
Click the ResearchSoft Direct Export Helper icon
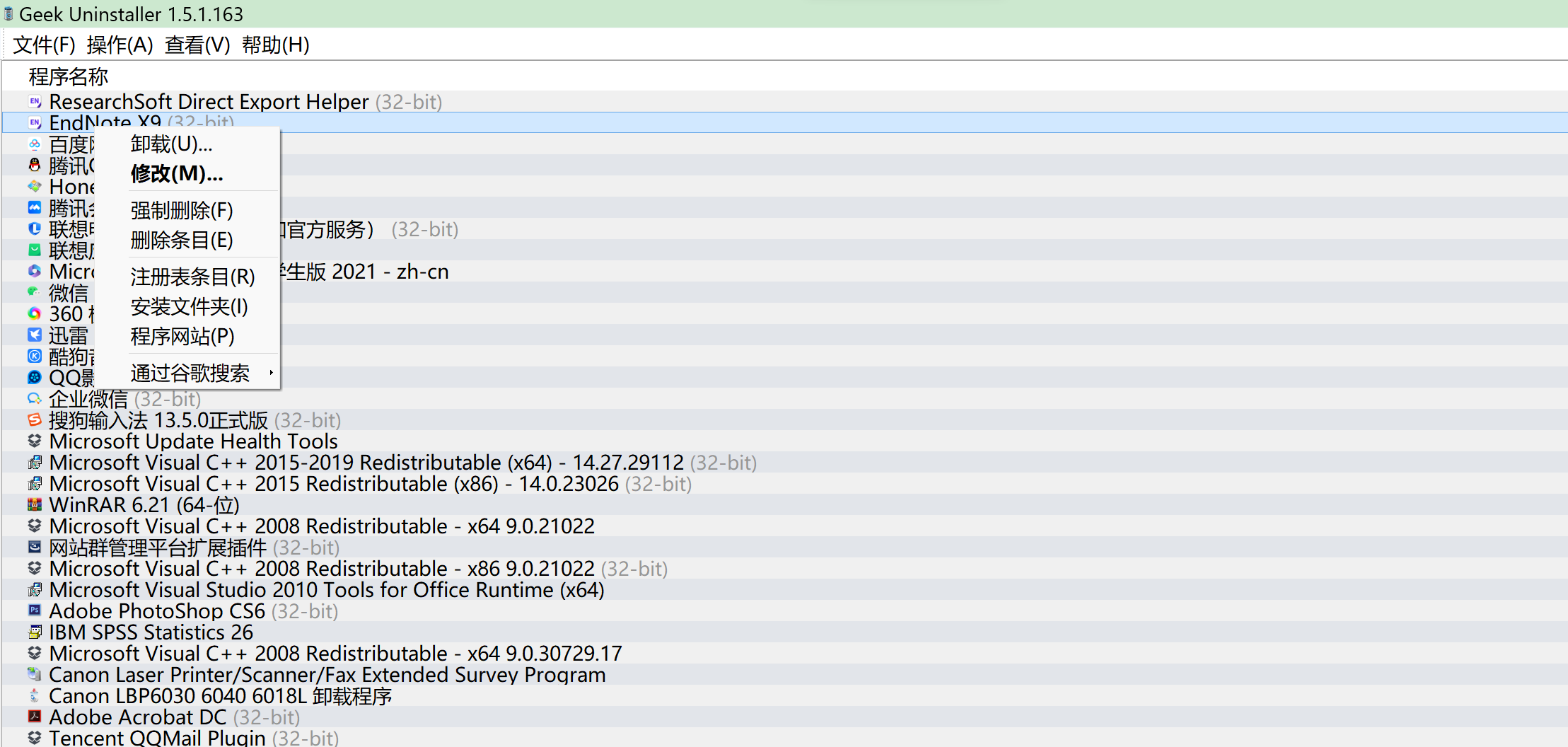[x=35, y=102]
